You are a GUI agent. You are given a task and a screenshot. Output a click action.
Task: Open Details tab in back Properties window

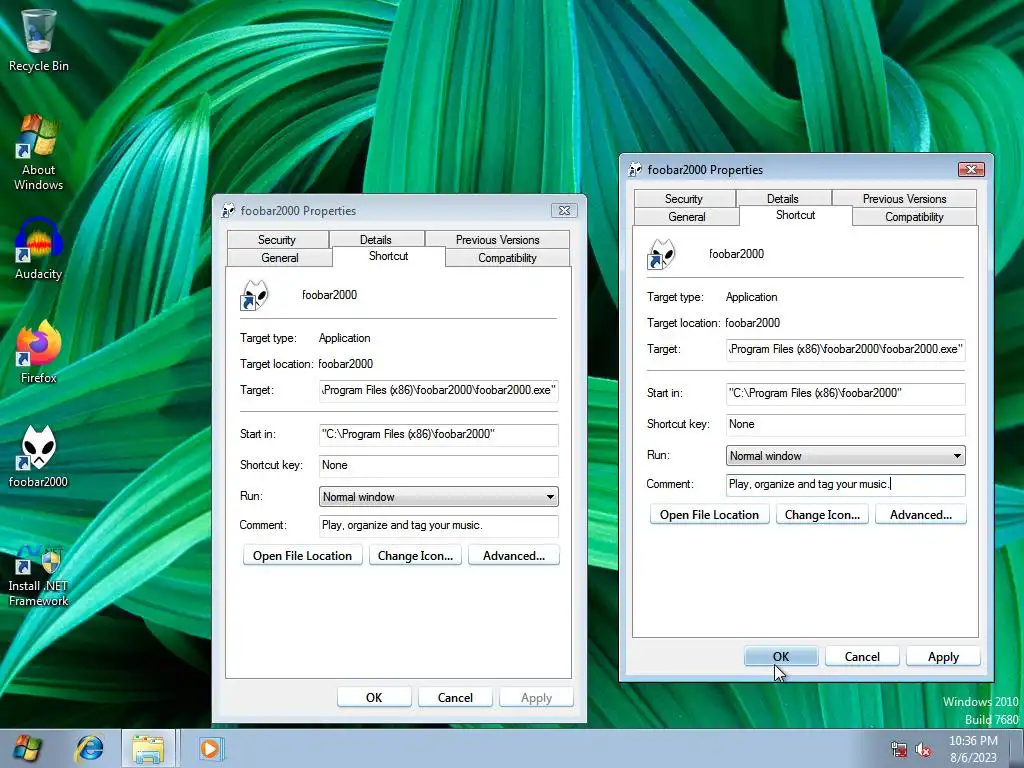pos(376,240)
